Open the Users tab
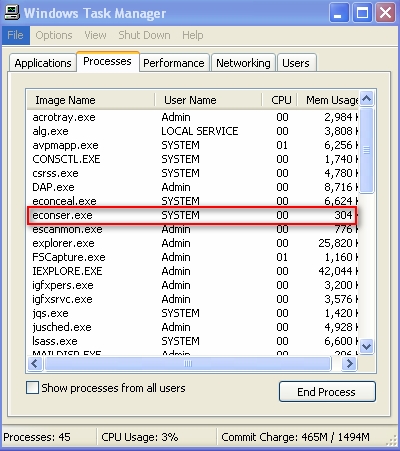 (x=296, y=63)
